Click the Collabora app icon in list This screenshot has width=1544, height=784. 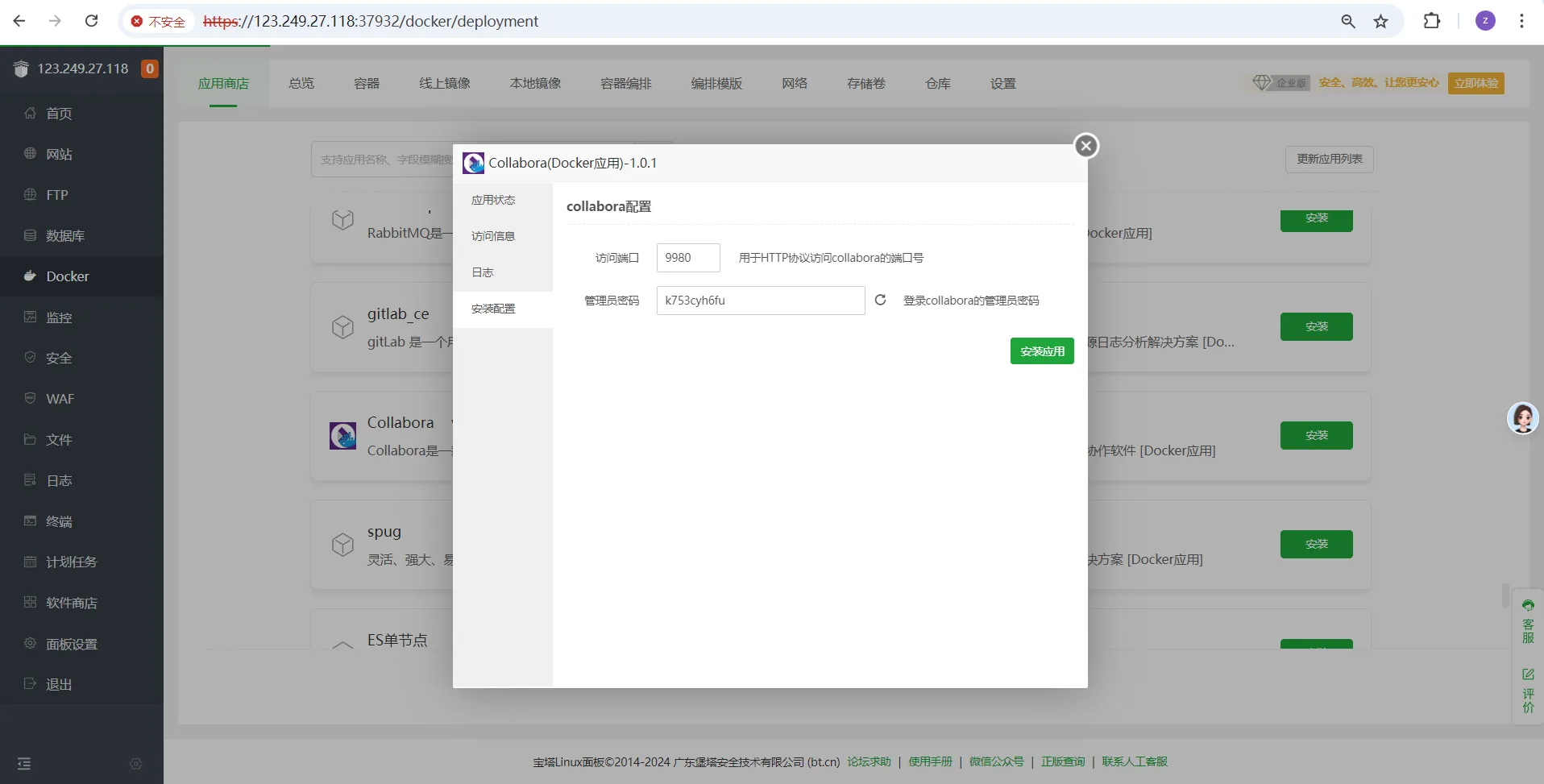[342, 436]
